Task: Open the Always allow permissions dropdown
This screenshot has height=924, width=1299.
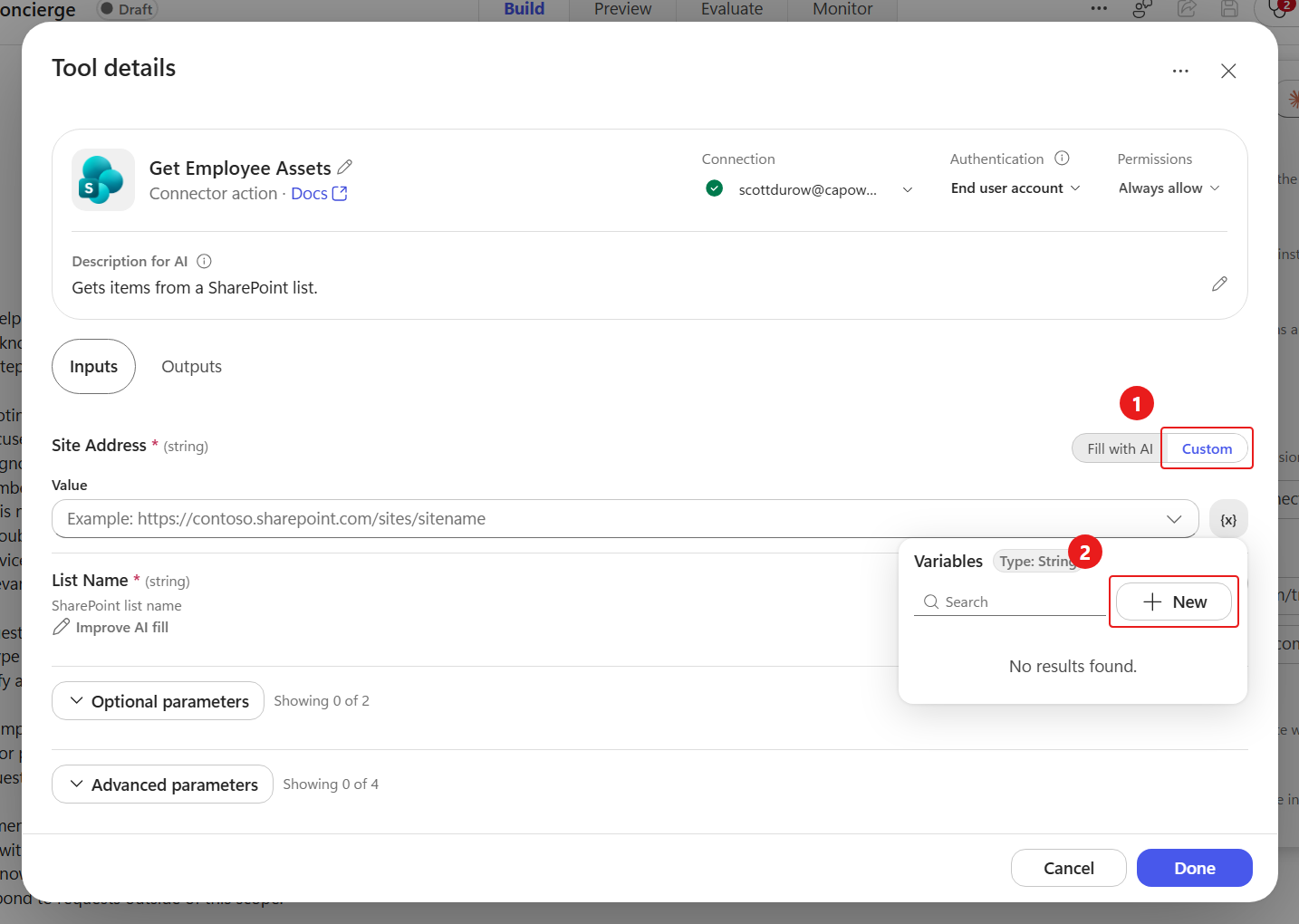Action: coord(1169,188)
